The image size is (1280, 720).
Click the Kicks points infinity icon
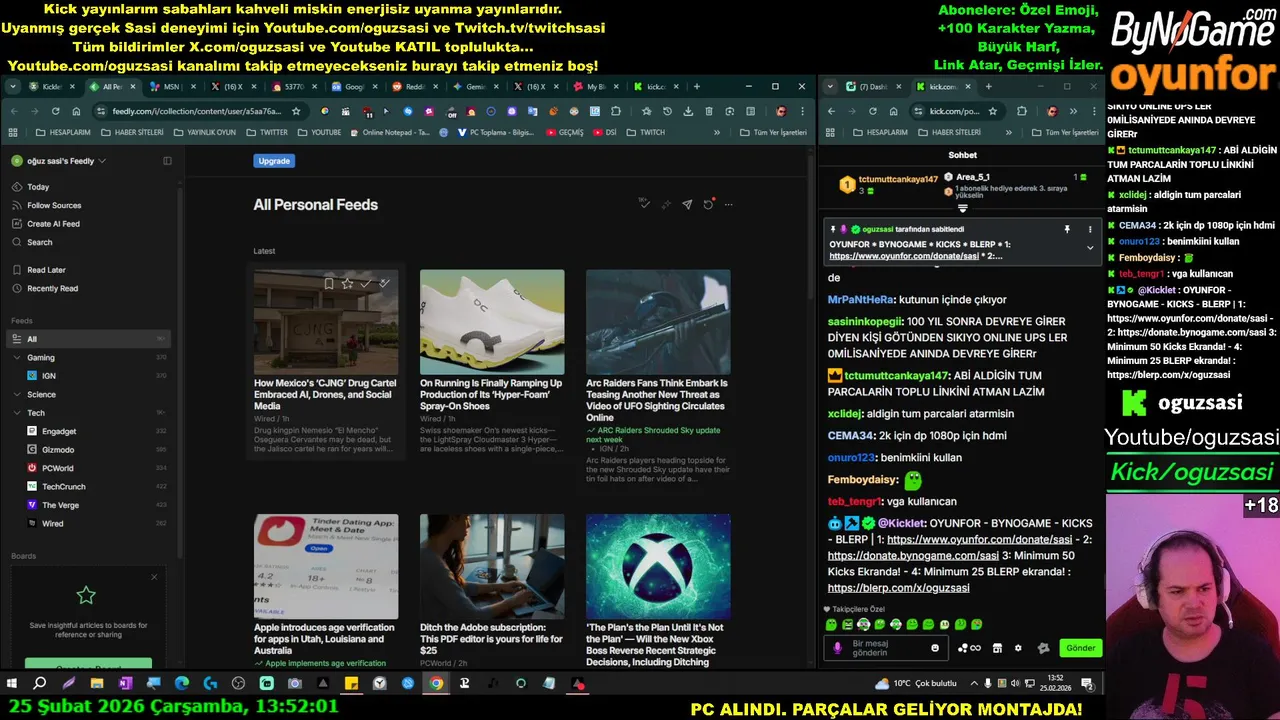tap(968, 648)
